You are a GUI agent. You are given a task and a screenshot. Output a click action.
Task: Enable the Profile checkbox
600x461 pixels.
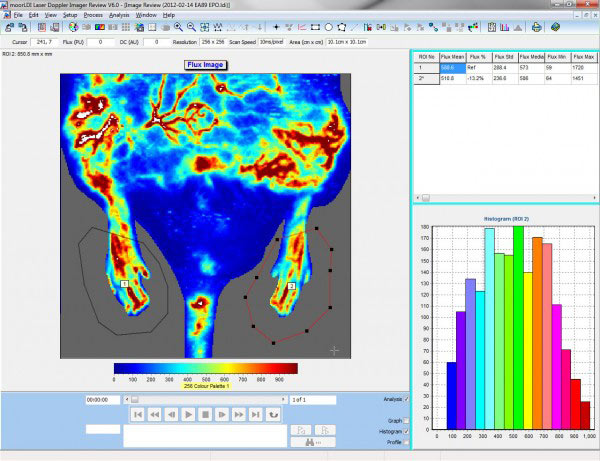pyautogui.click(x=408, y=441)
